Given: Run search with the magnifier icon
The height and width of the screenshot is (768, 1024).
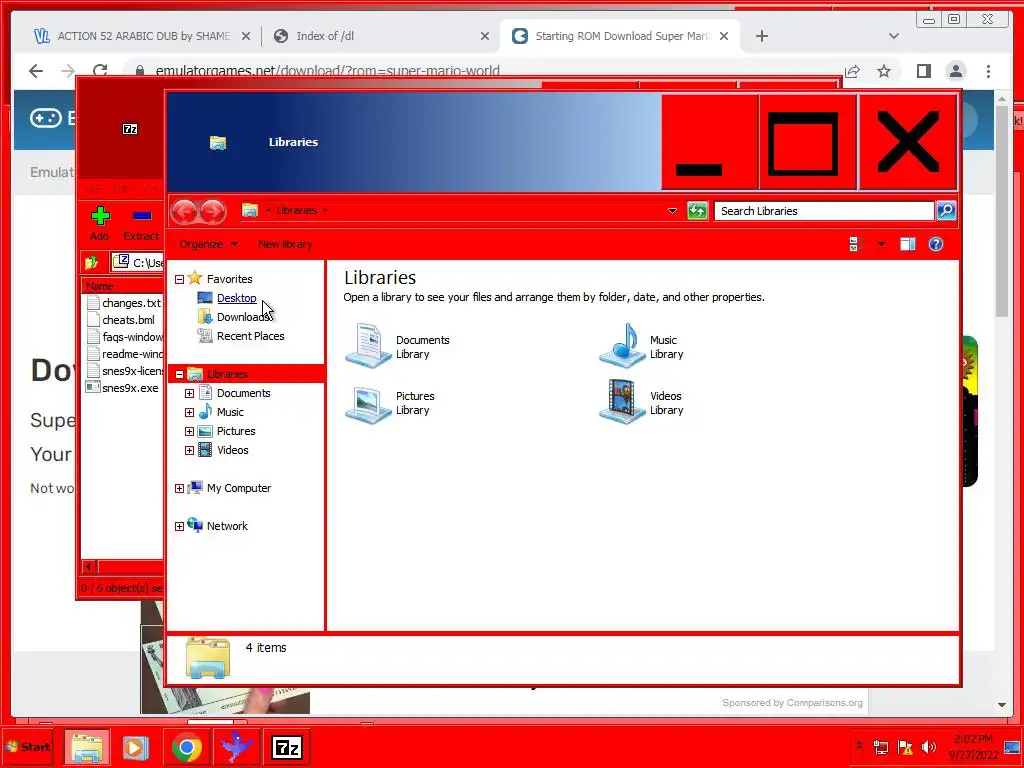Looking at the screenshot, I should pyautogui.click(x=946, y=210).
